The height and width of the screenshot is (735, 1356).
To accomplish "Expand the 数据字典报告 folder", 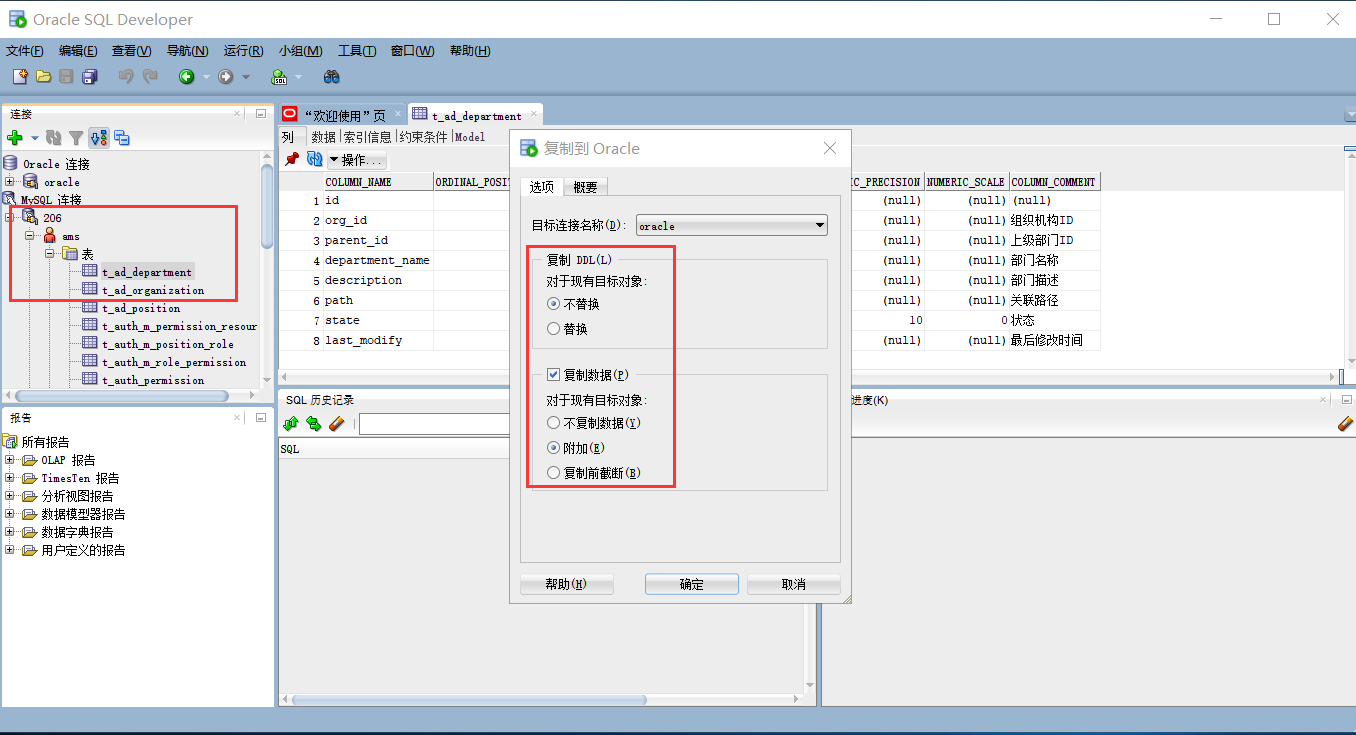I will click(10, 532).
